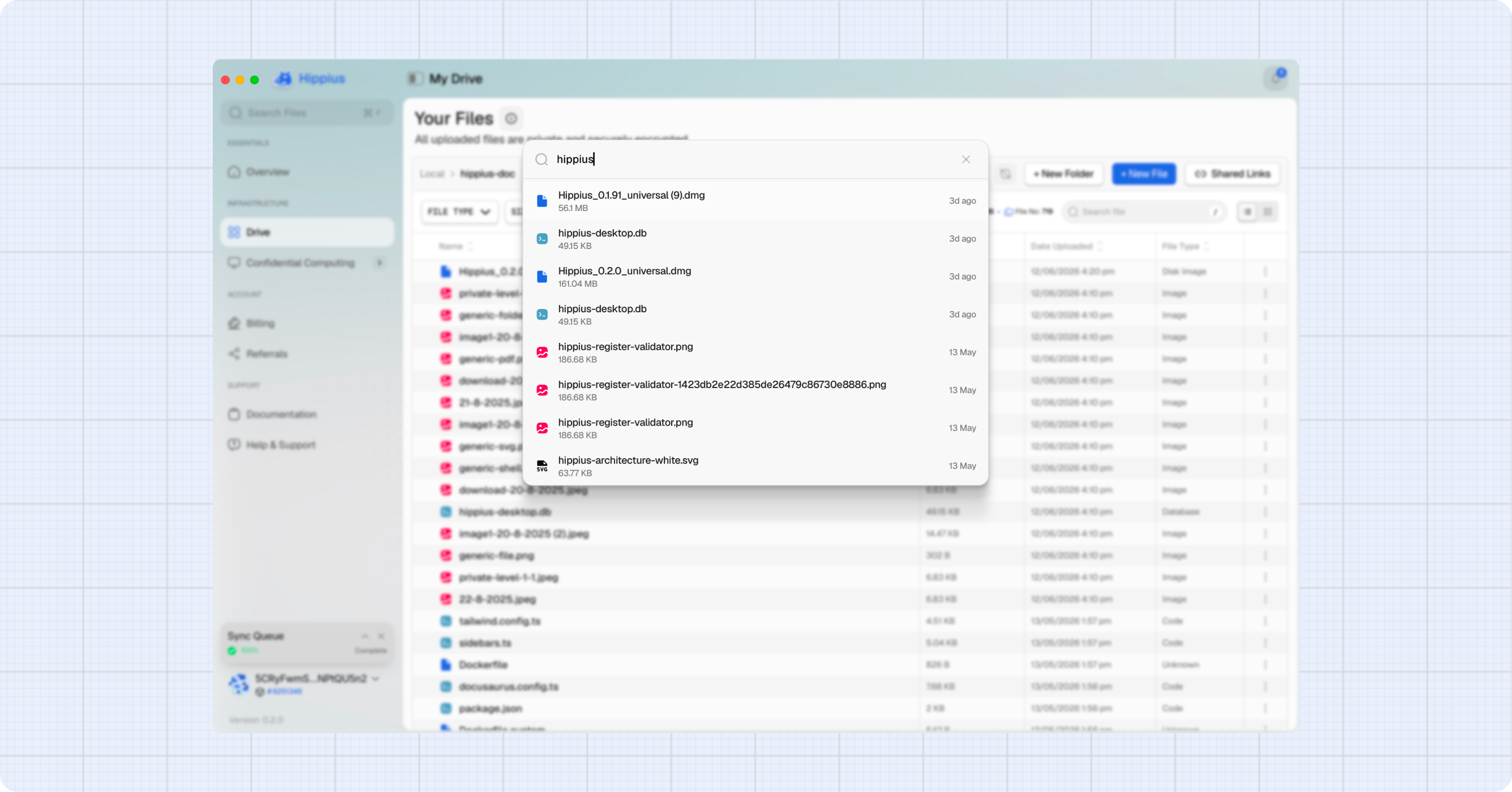The height and width of the screenshot is (792, 1512).
Task: Open Documentation in sidebar
Action: point(307,415)
